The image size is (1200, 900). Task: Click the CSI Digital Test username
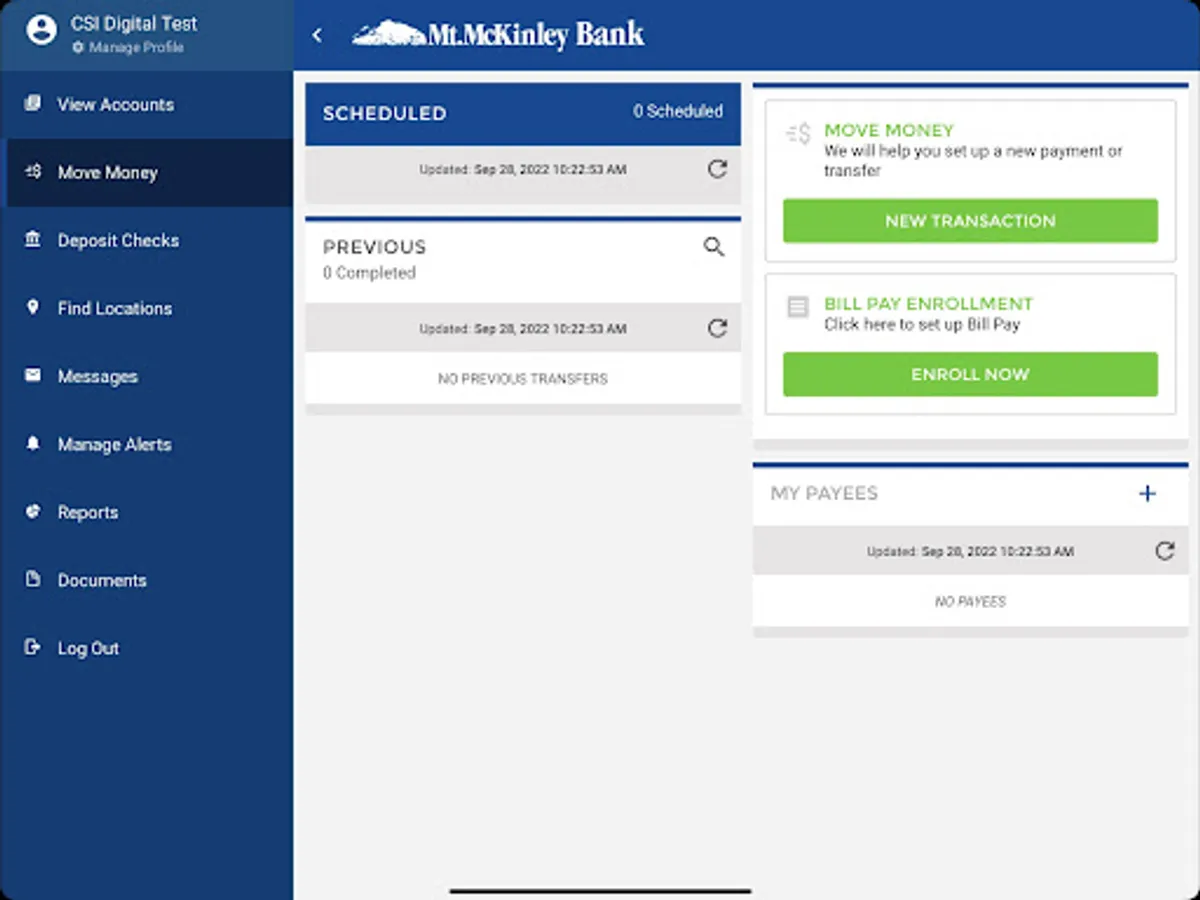(134, 23)
